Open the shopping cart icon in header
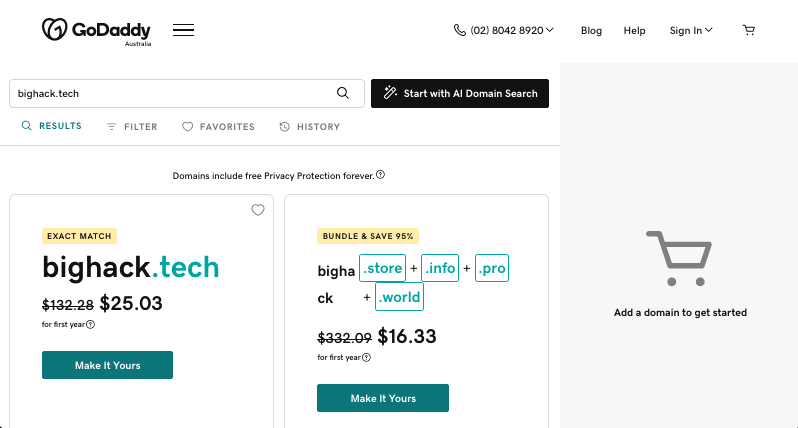The width and height of the screenshot is (798, 428). click(748, 30)
